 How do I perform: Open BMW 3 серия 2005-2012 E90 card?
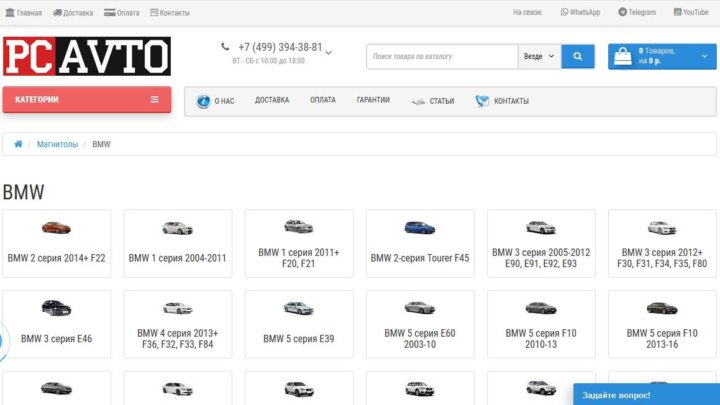pyautogui.click(x=541, y=243)
